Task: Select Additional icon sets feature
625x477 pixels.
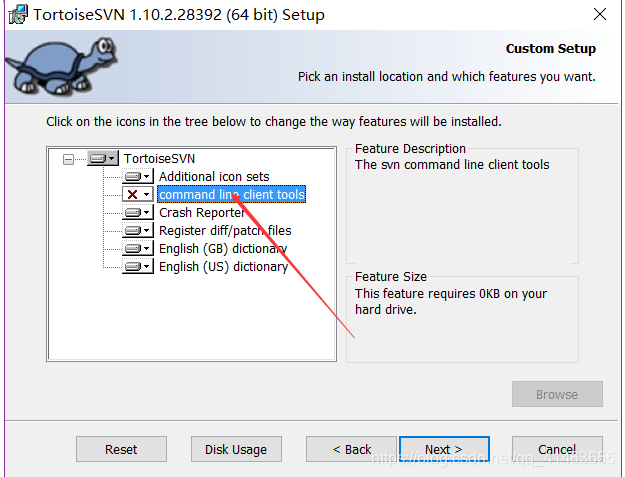Action: 214,177
